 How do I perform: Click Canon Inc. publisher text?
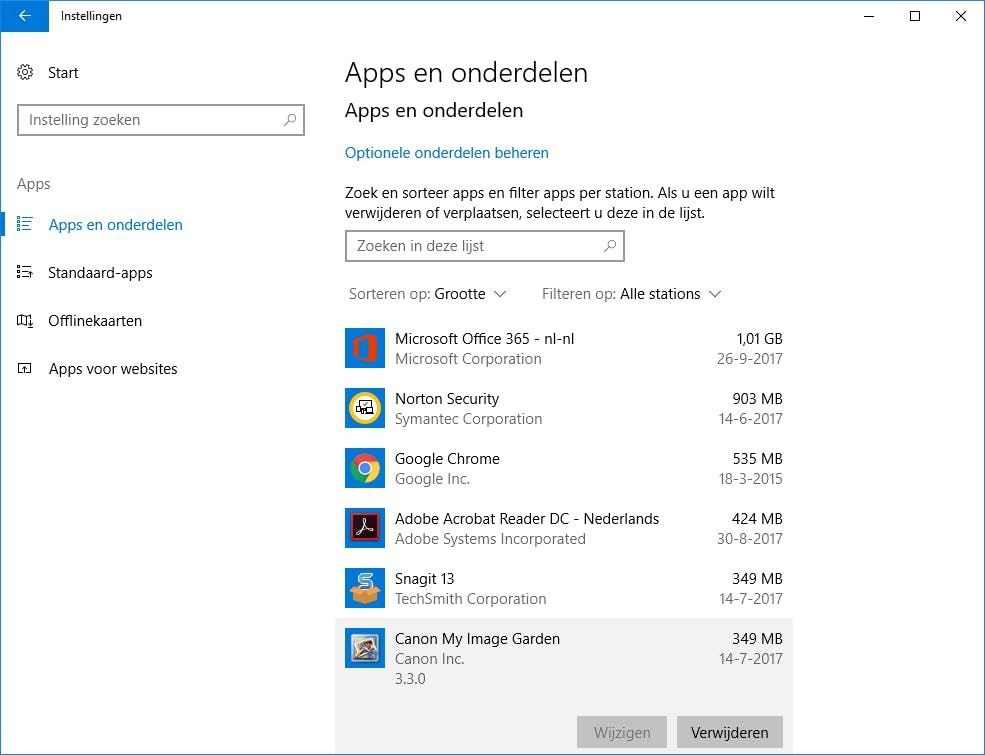pyautogui.click(x=430, y=659)
